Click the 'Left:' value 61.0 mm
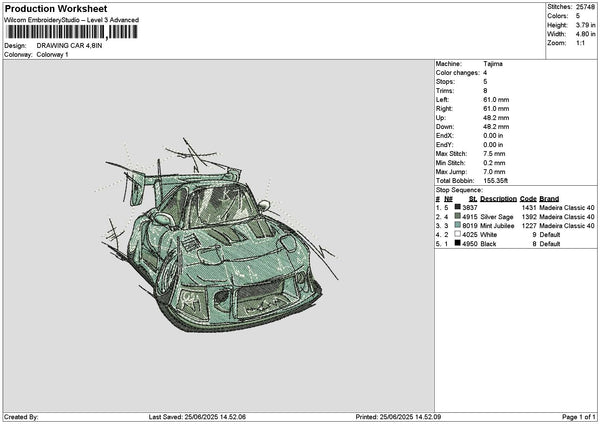 (x=496, y=100)
